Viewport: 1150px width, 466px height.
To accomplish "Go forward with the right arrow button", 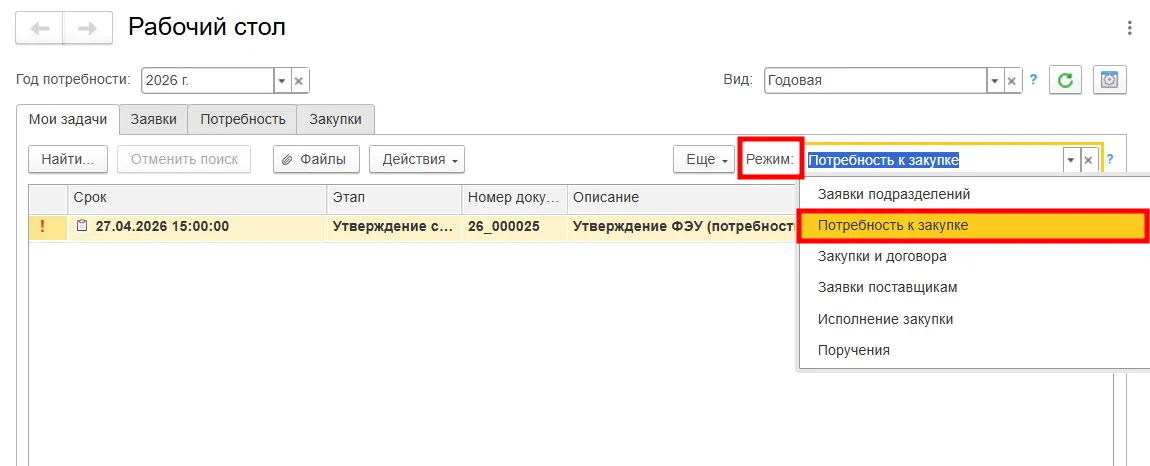I will (88, 29).
